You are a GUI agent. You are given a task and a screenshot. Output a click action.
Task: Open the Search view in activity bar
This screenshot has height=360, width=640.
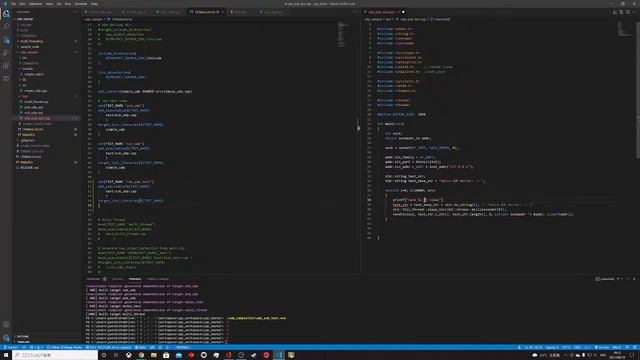[6, 27]
